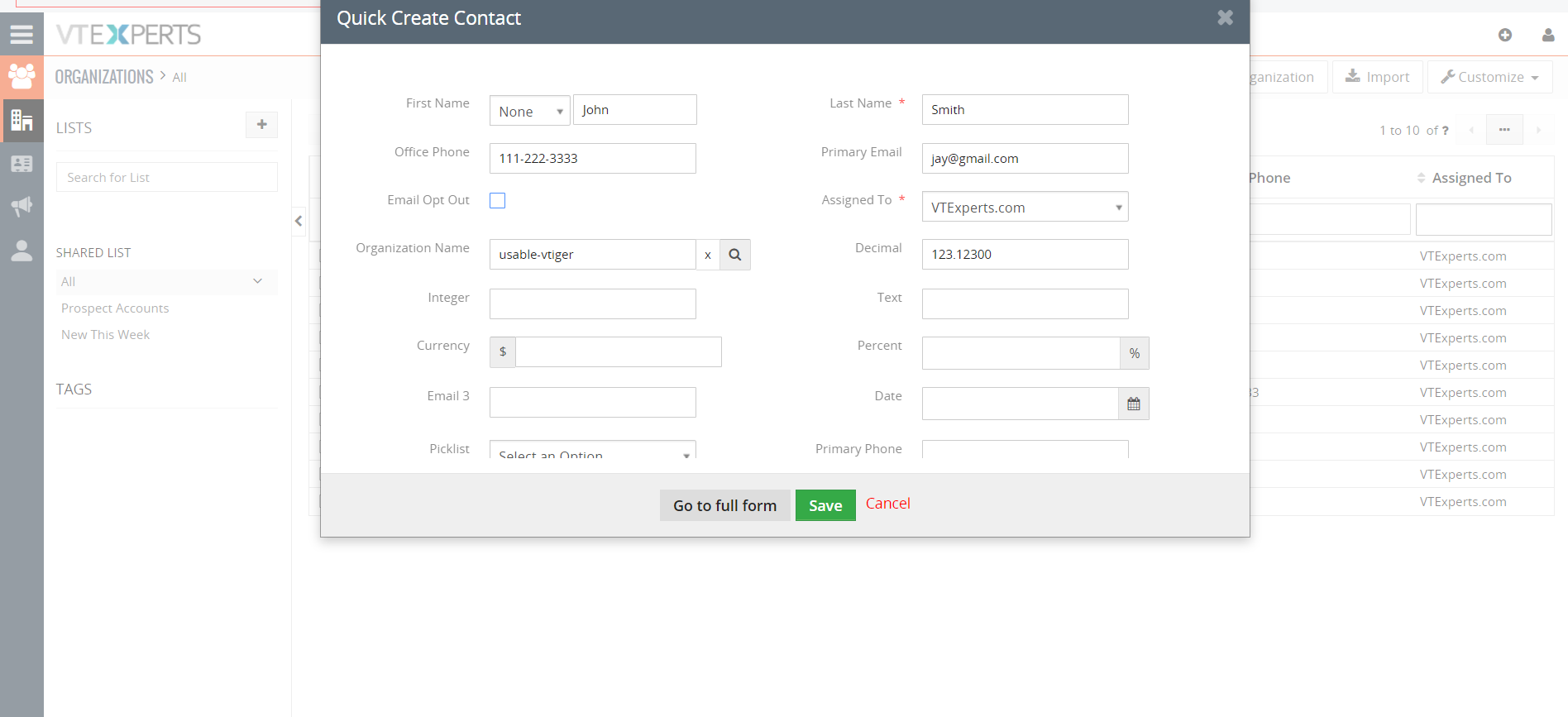Click the Currency dollar sign addon

pyautogui.click(x=503, y=351)
